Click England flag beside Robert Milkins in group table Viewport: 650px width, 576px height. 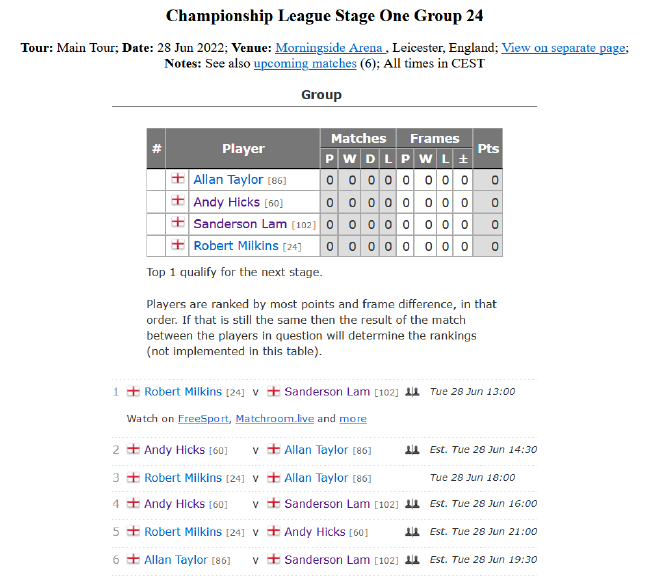[178, 246]
